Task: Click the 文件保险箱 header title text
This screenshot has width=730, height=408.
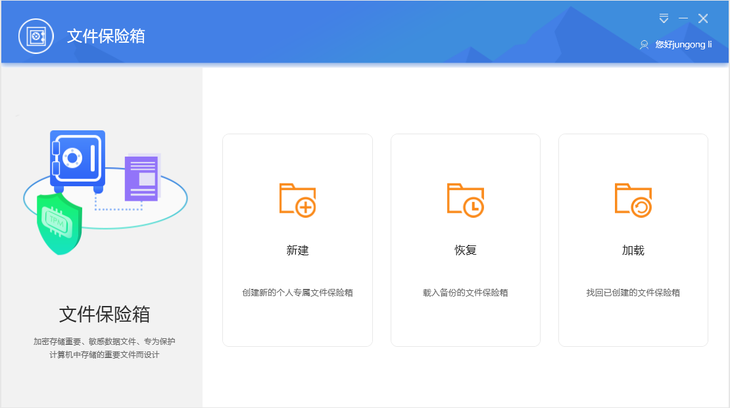Action: (x=106, y=36)
